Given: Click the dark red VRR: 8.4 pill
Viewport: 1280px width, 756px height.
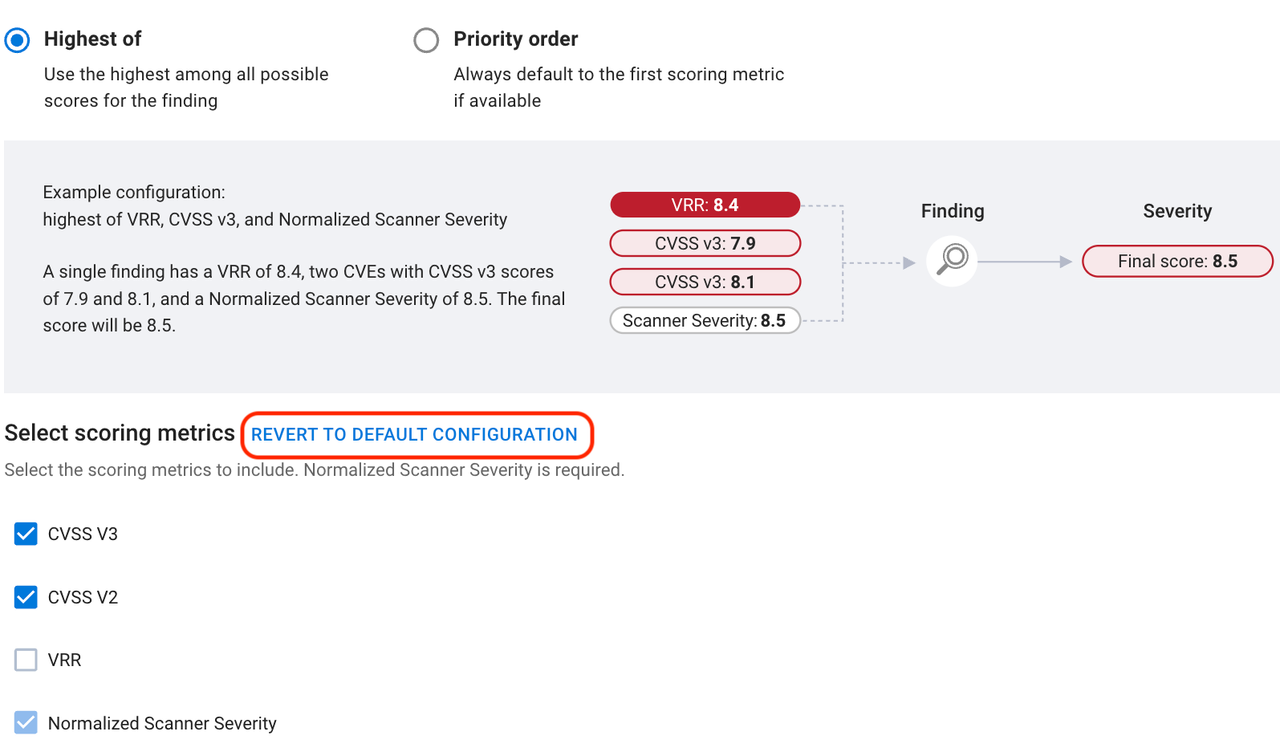Looking at the screenshot, I should [x=705, y=205].
